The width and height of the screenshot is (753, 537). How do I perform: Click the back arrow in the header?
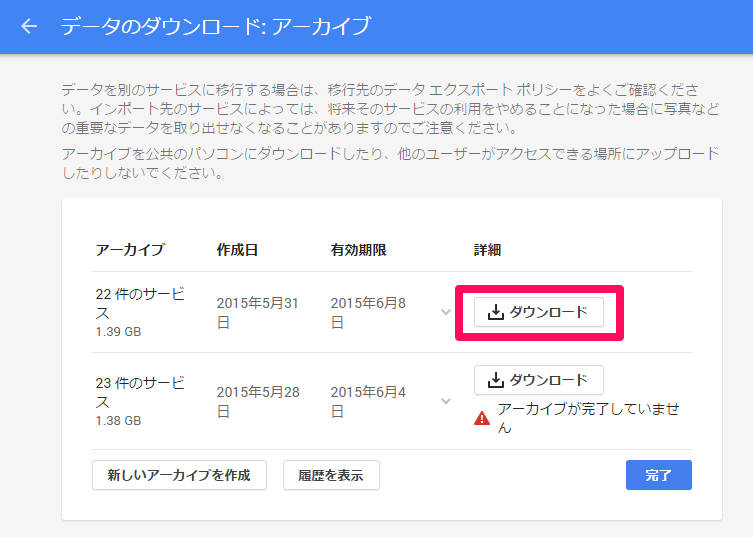click(x=29, y=26)
